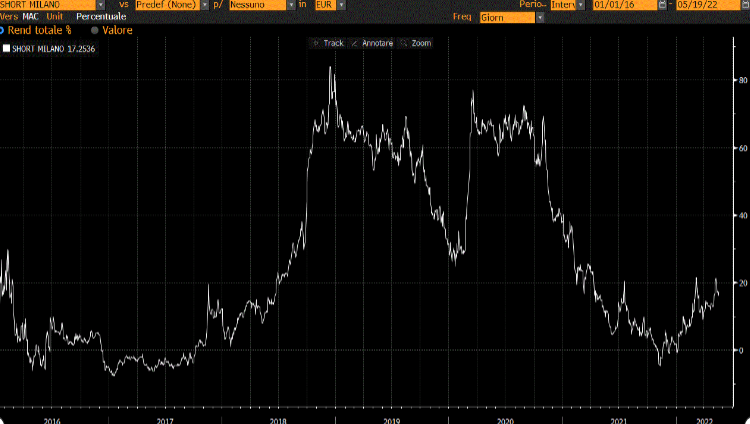This screenshot has width=750, height=424.
Task: Click the Annotare pencil tool
Action: 370,43
